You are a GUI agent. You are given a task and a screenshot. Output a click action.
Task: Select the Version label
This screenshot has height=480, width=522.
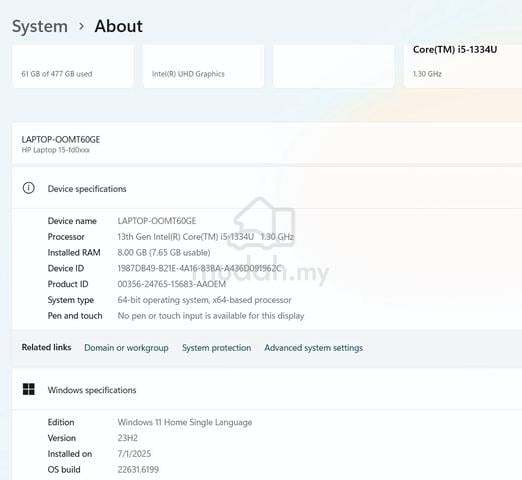point(62,438)
